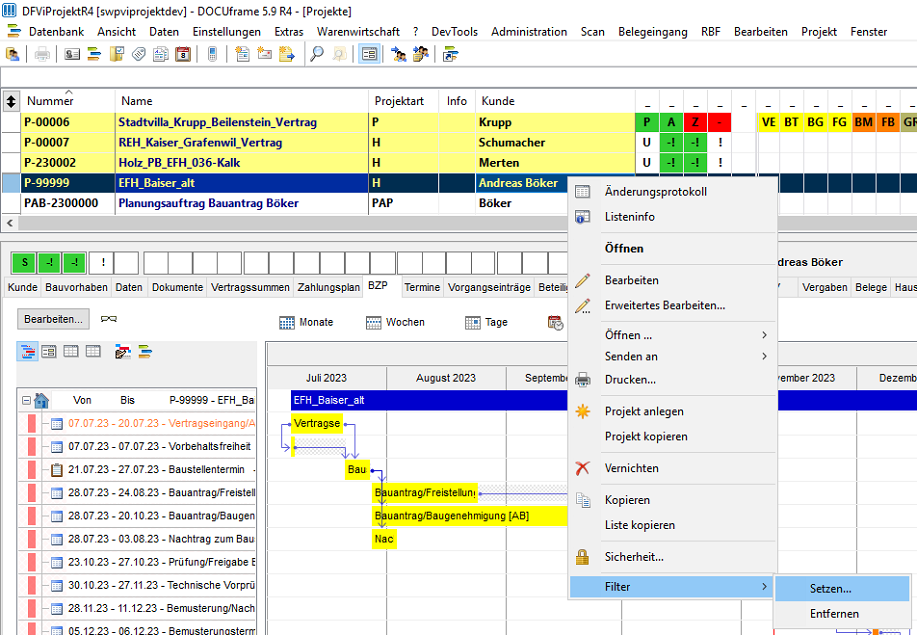Image resolution: width=918 pixels, height=636 pixels.
Task: Click the price tag toolbar icon
Action: (139, 55)
